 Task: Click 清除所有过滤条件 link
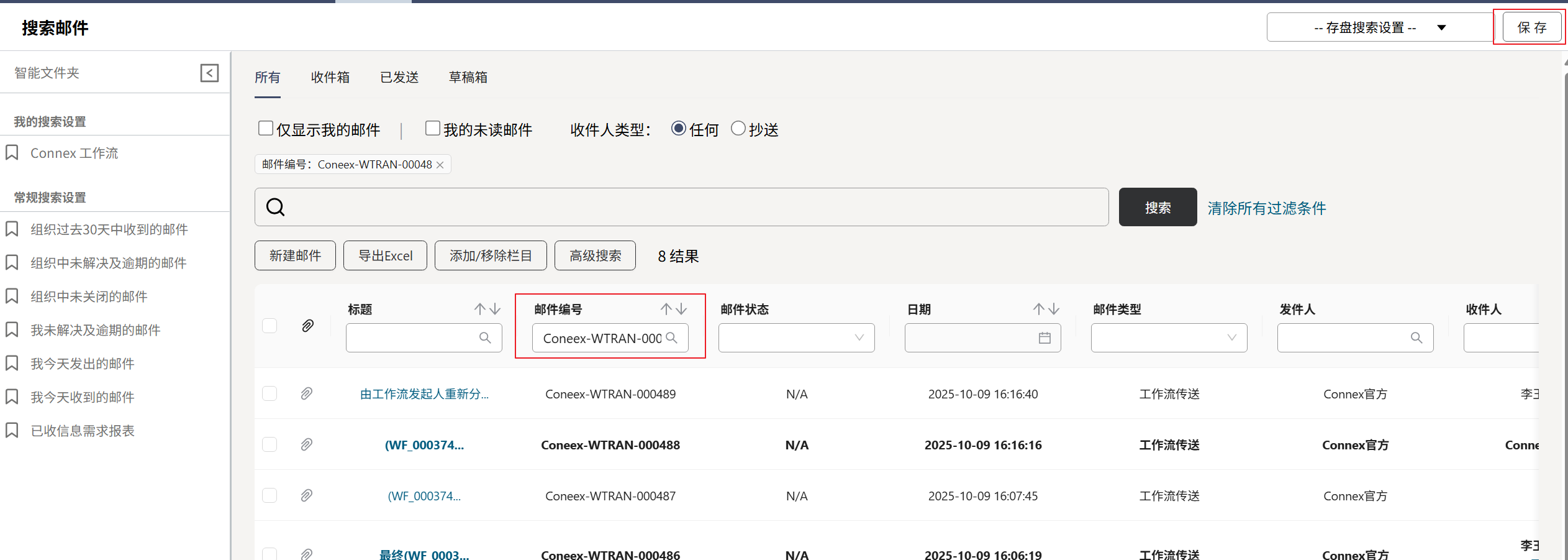1266,208
